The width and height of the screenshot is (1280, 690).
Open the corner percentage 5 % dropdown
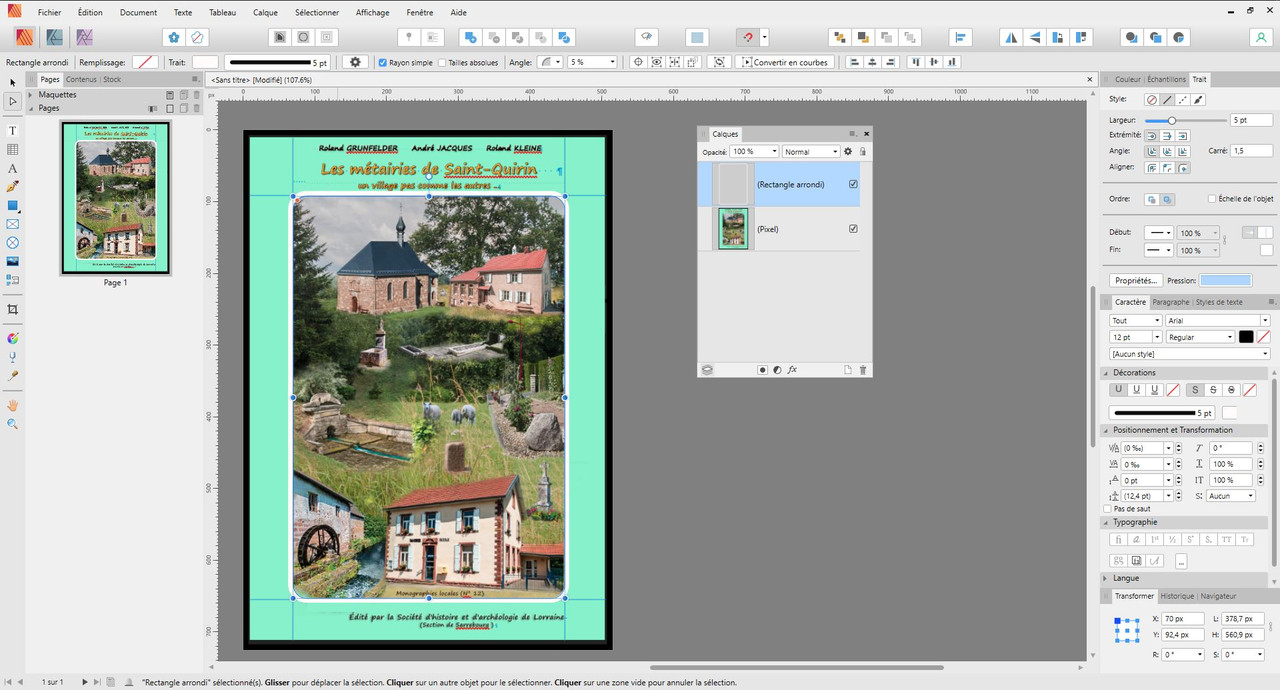(x=592, y=62)
